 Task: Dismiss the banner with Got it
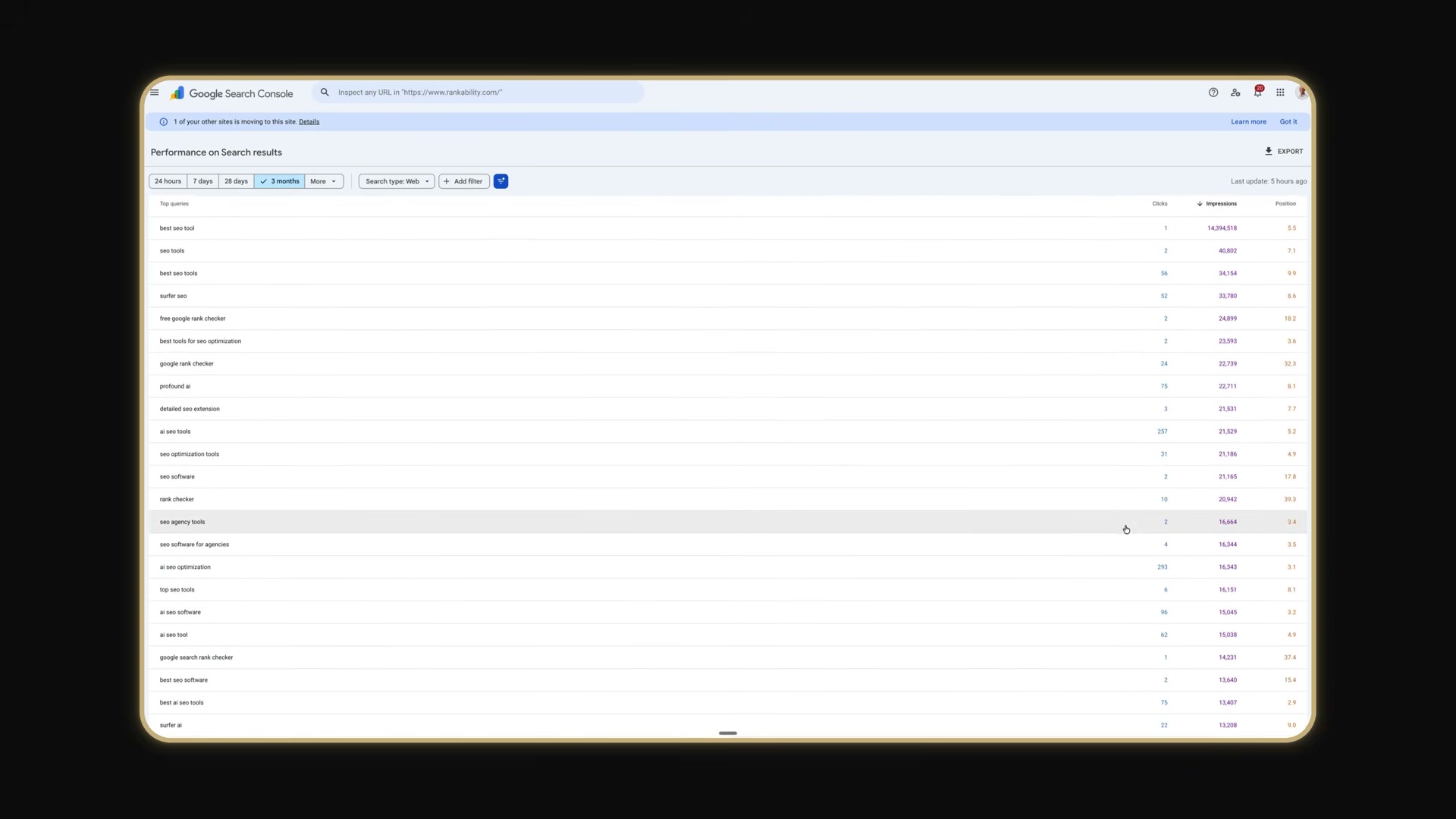1288,121
